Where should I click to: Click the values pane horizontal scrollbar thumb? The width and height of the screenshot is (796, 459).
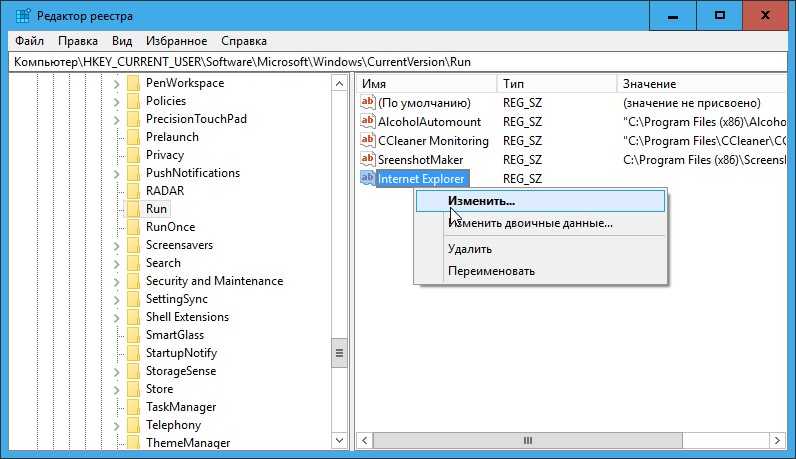tap(527, 440)
